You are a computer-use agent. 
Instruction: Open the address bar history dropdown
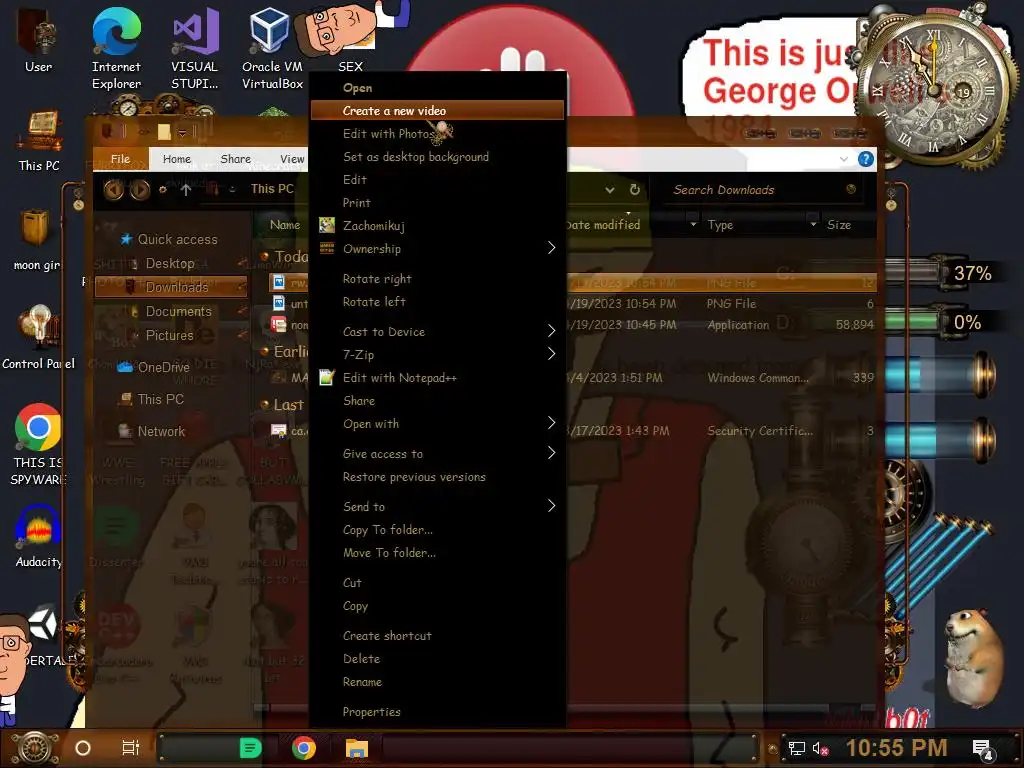pyautogui.click(x=609, y=189)
